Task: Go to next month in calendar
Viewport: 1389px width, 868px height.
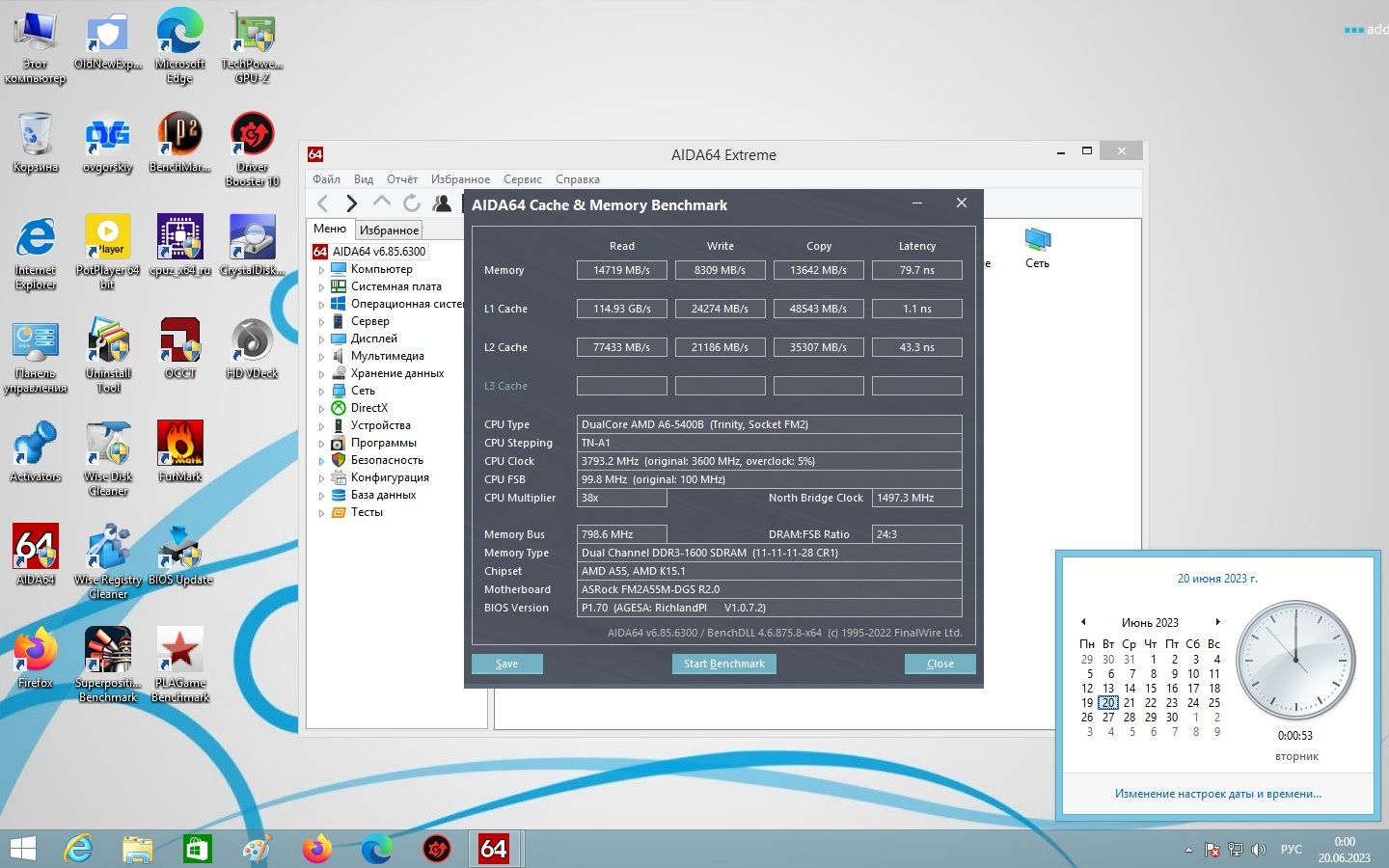Action: [1218, 622]
